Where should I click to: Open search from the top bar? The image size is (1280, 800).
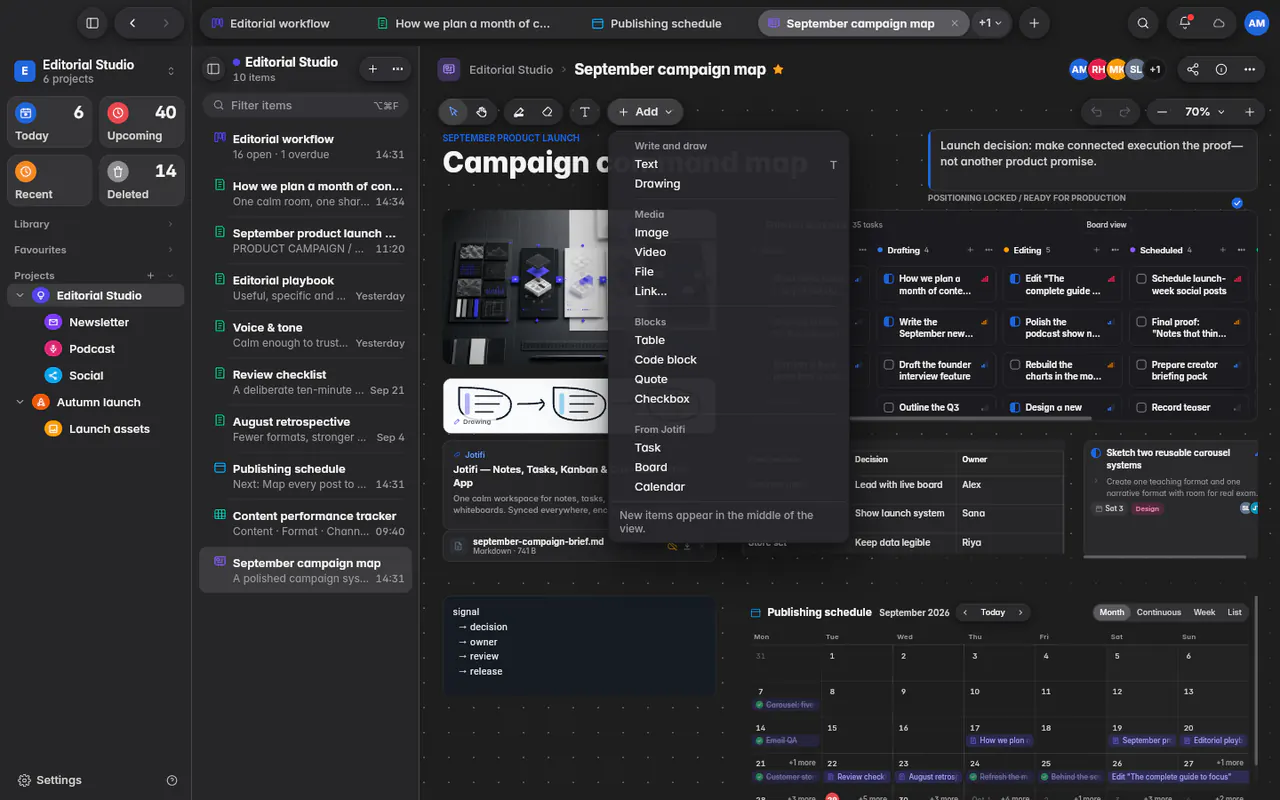pos(1143,23)
